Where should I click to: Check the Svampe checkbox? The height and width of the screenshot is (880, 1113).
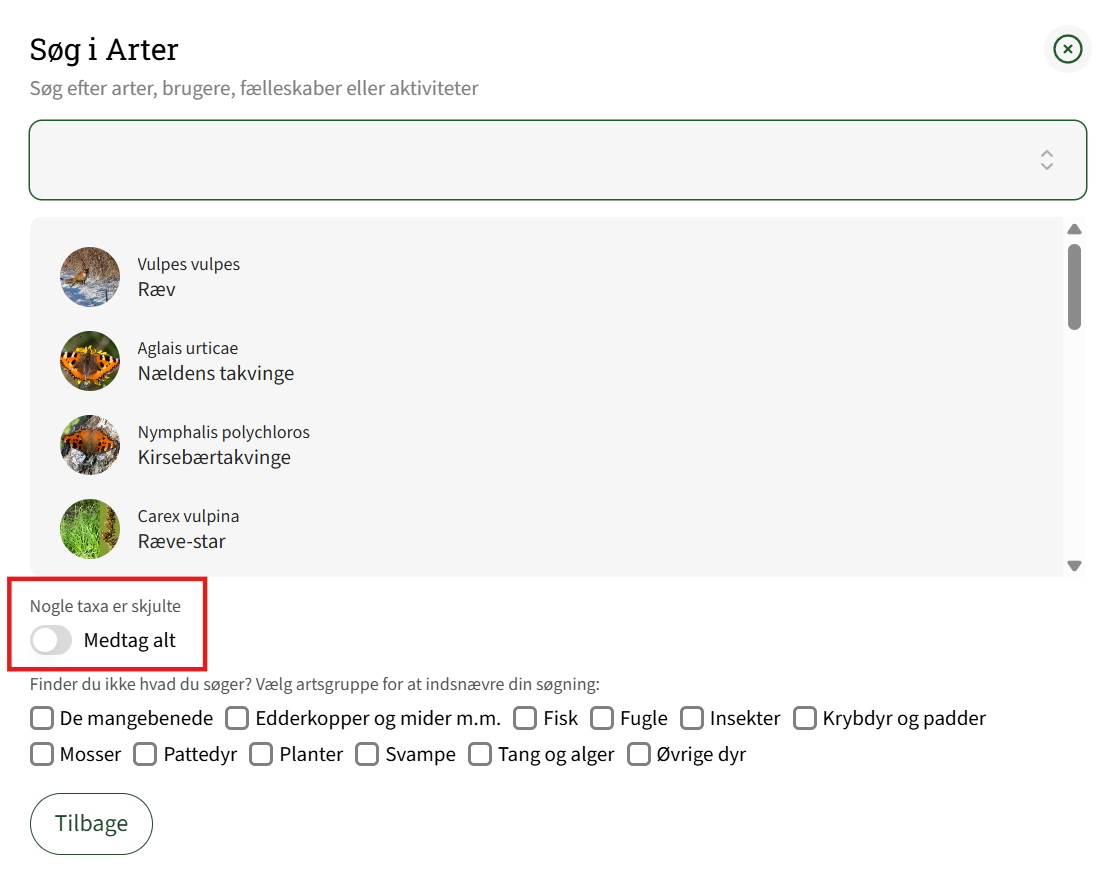367,754
